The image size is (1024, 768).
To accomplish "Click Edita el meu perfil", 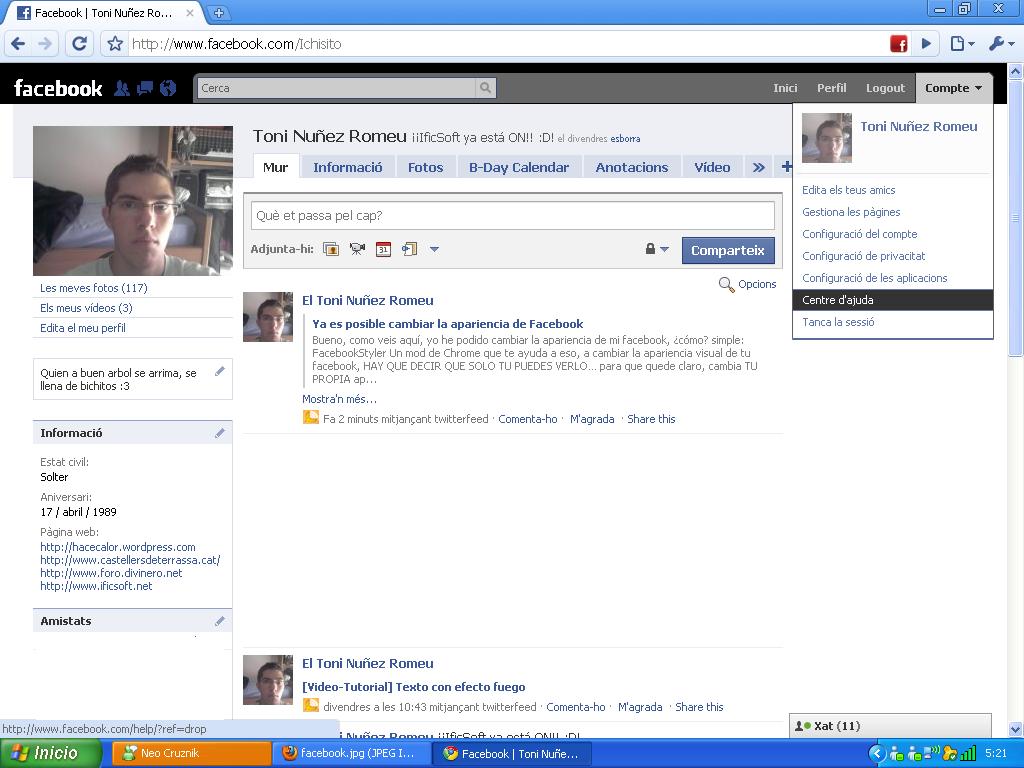I will coord(83,328).
